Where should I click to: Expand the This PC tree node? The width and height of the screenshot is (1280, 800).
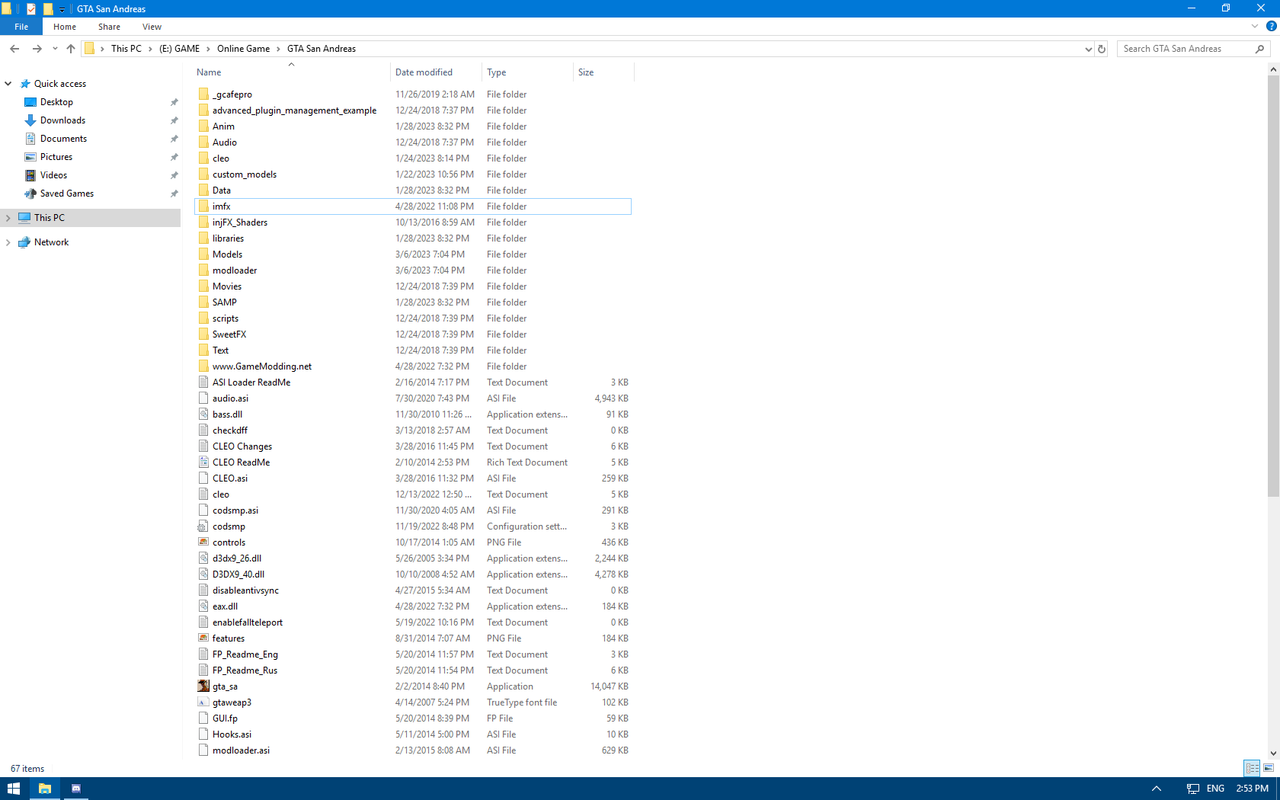(8, 218)
